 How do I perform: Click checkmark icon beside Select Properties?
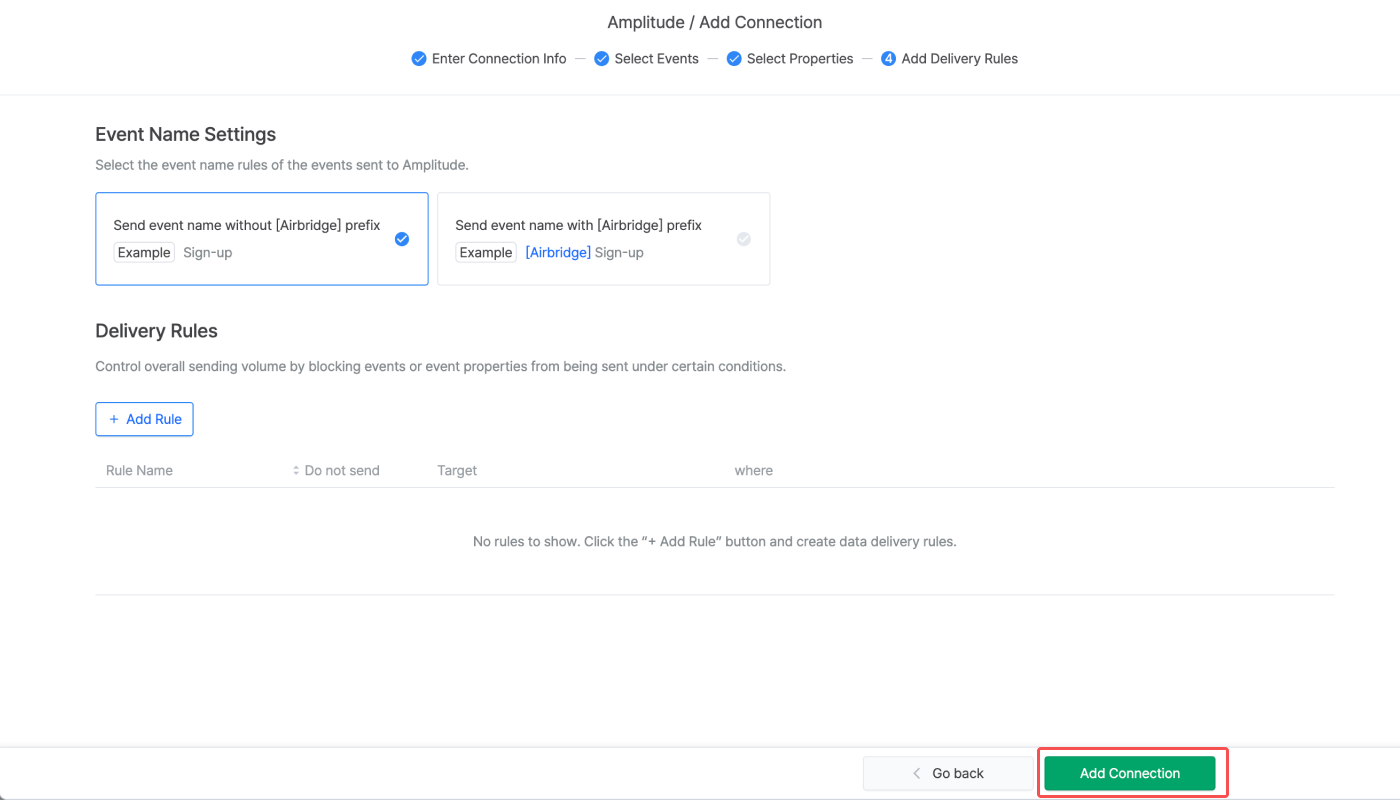(x=734, y=59)
